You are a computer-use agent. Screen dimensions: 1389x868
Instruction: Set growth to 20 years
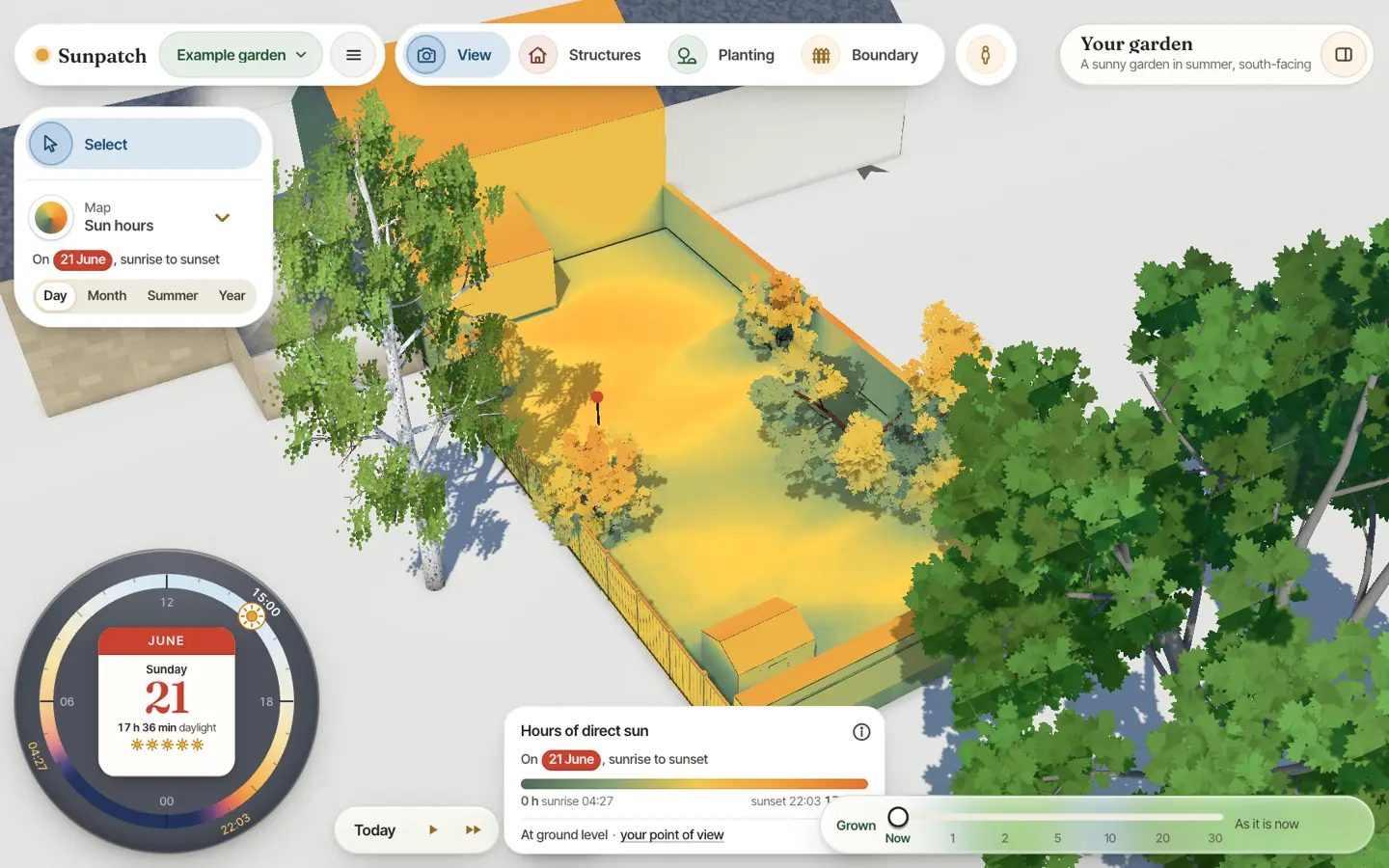click(x=1162, y=838)
